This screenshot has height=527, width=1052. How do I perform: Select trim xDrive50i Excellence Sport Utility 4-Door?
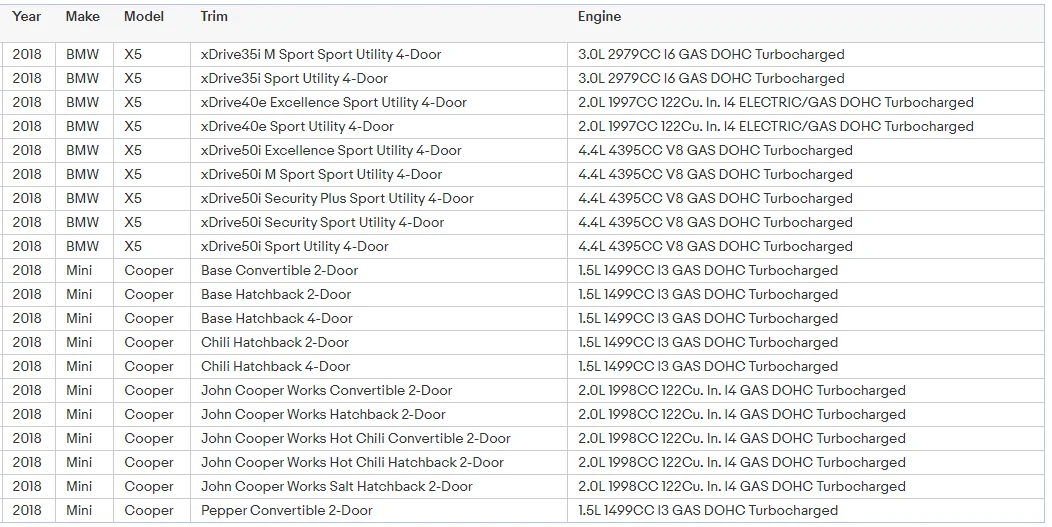click(x=331, y=150)
